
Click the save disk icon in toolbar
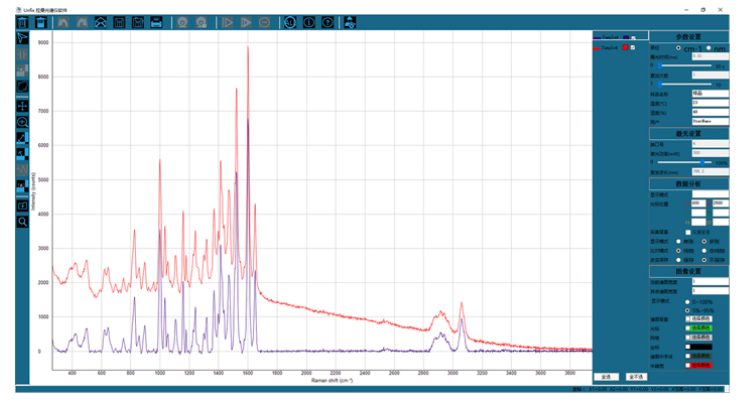tap(138, 21)
